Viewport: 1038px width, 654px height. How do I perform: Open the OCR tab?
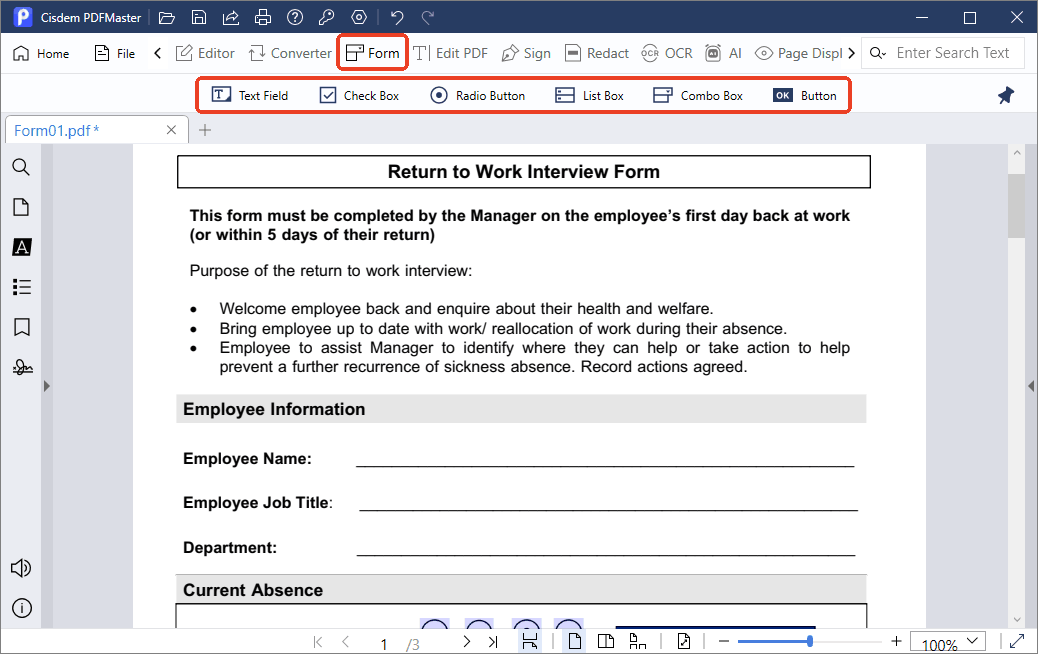(x=667, y=53)
